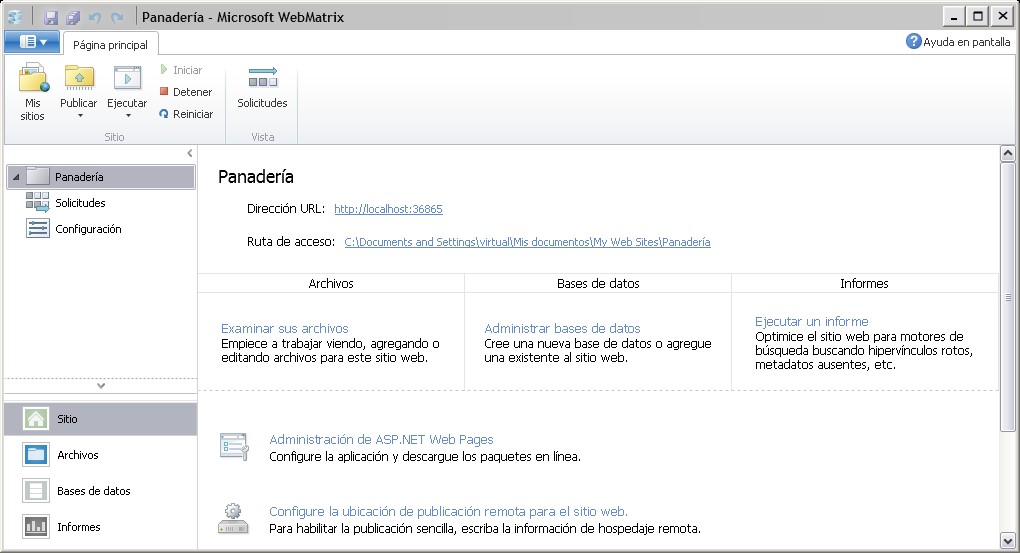The height and width of the screenshot is (553, 1020).
Task: Click the vertical scrollbar thumb
Action: 1008,297
